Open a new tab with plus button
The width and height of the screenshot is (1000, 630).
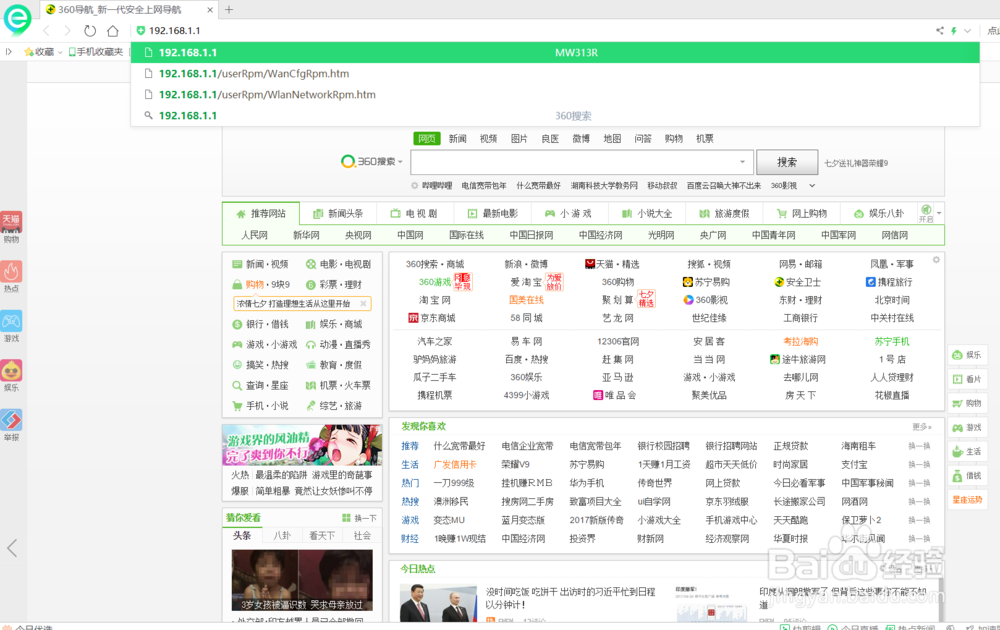229,10
